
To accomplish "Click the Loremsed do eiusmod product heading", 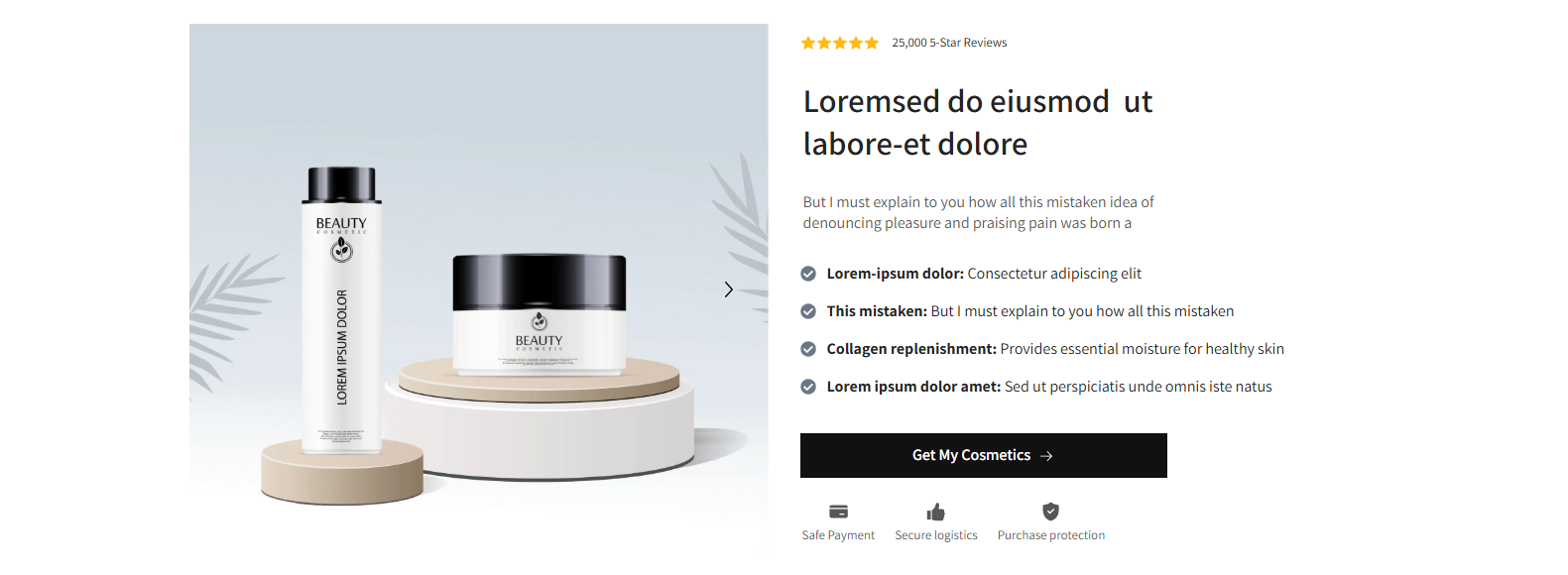I will pos(978,123).
